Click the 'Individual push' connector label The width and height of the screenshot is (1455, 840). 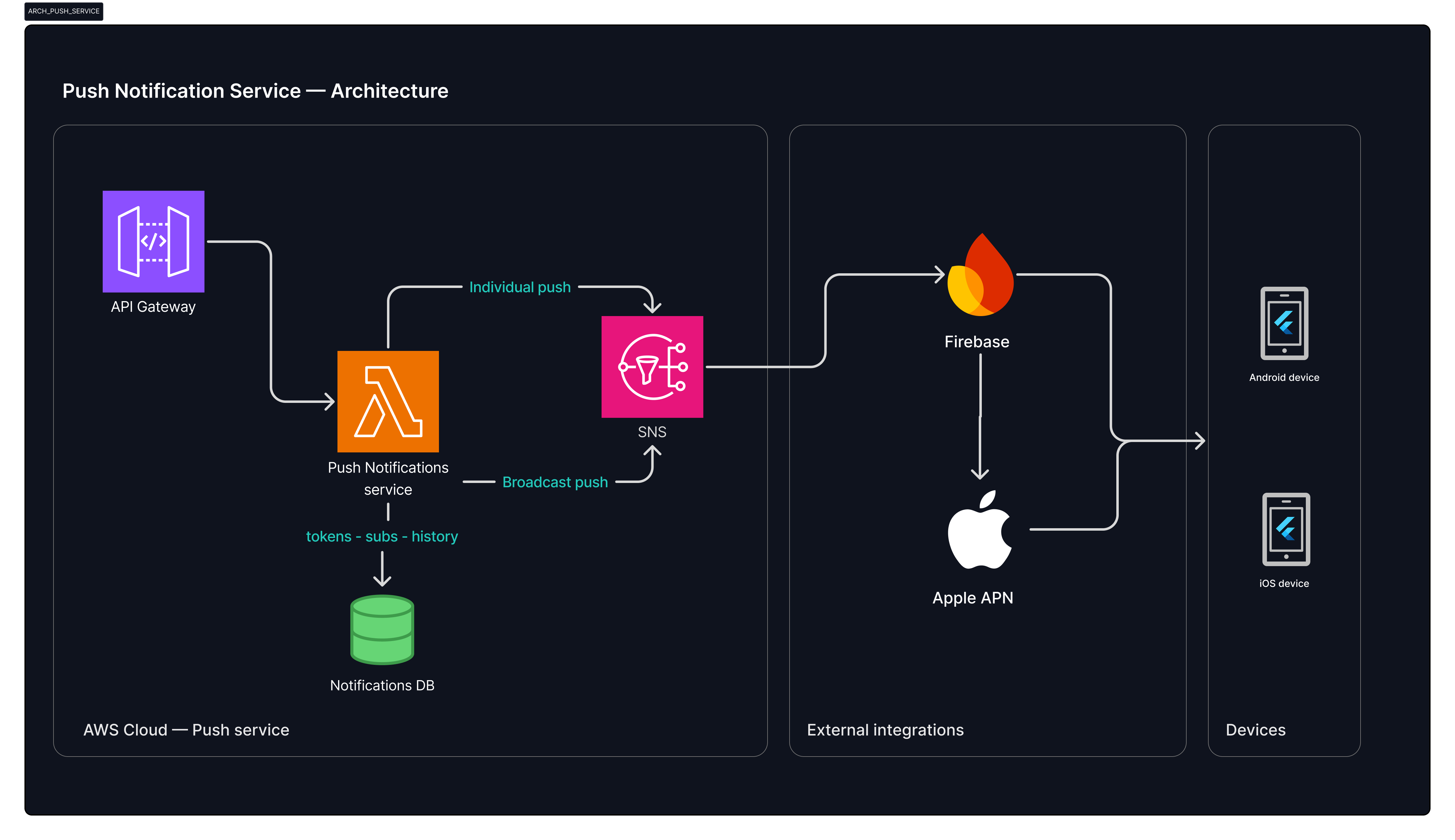coord(520,287)
